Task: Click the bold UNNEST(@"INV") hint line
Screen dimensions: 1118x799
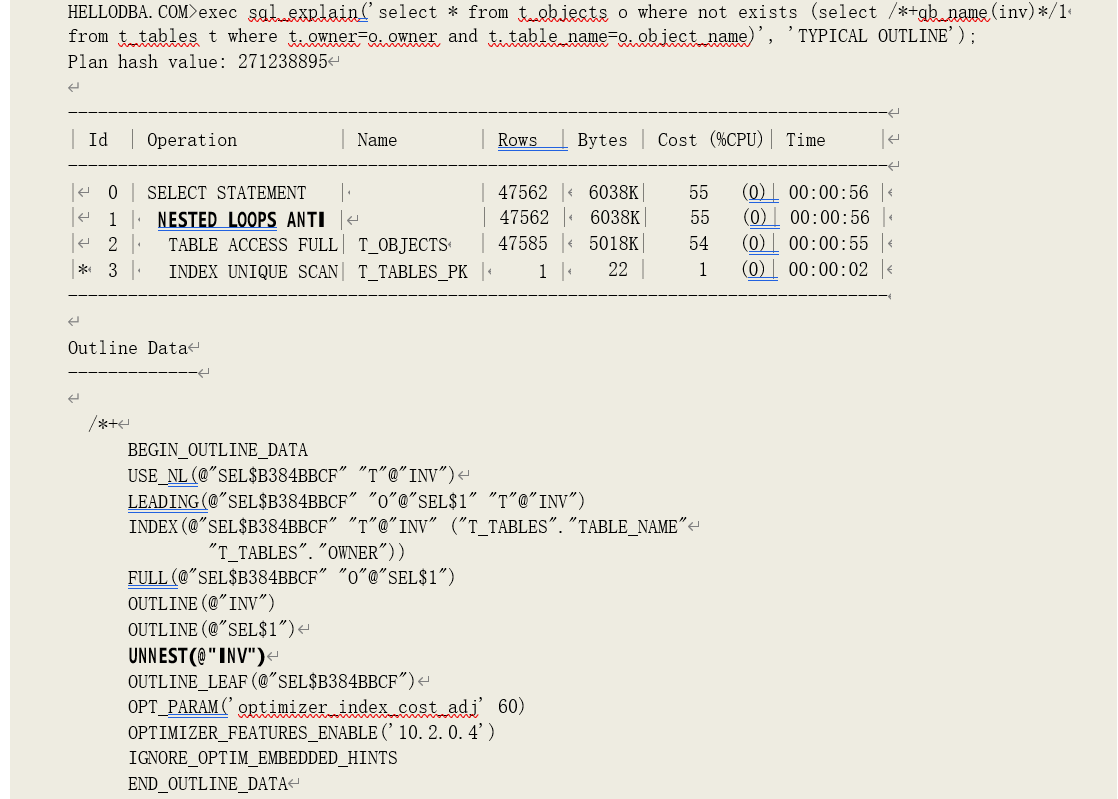Action: pyautogui.click(x=196, y=656)
